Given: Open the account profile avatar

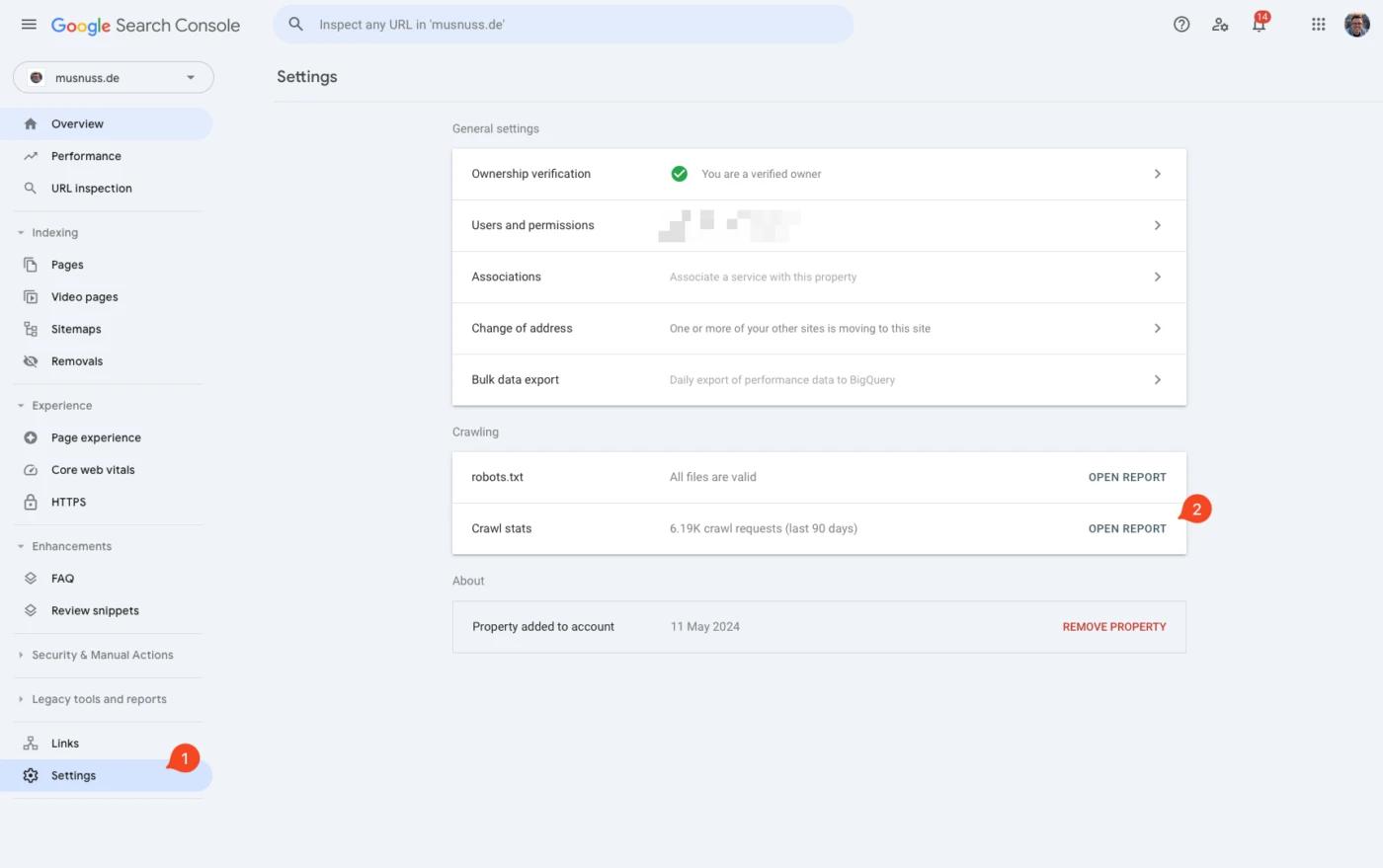Looking at the screenshot, I should pyautogui.click(x=1356, y=25).
